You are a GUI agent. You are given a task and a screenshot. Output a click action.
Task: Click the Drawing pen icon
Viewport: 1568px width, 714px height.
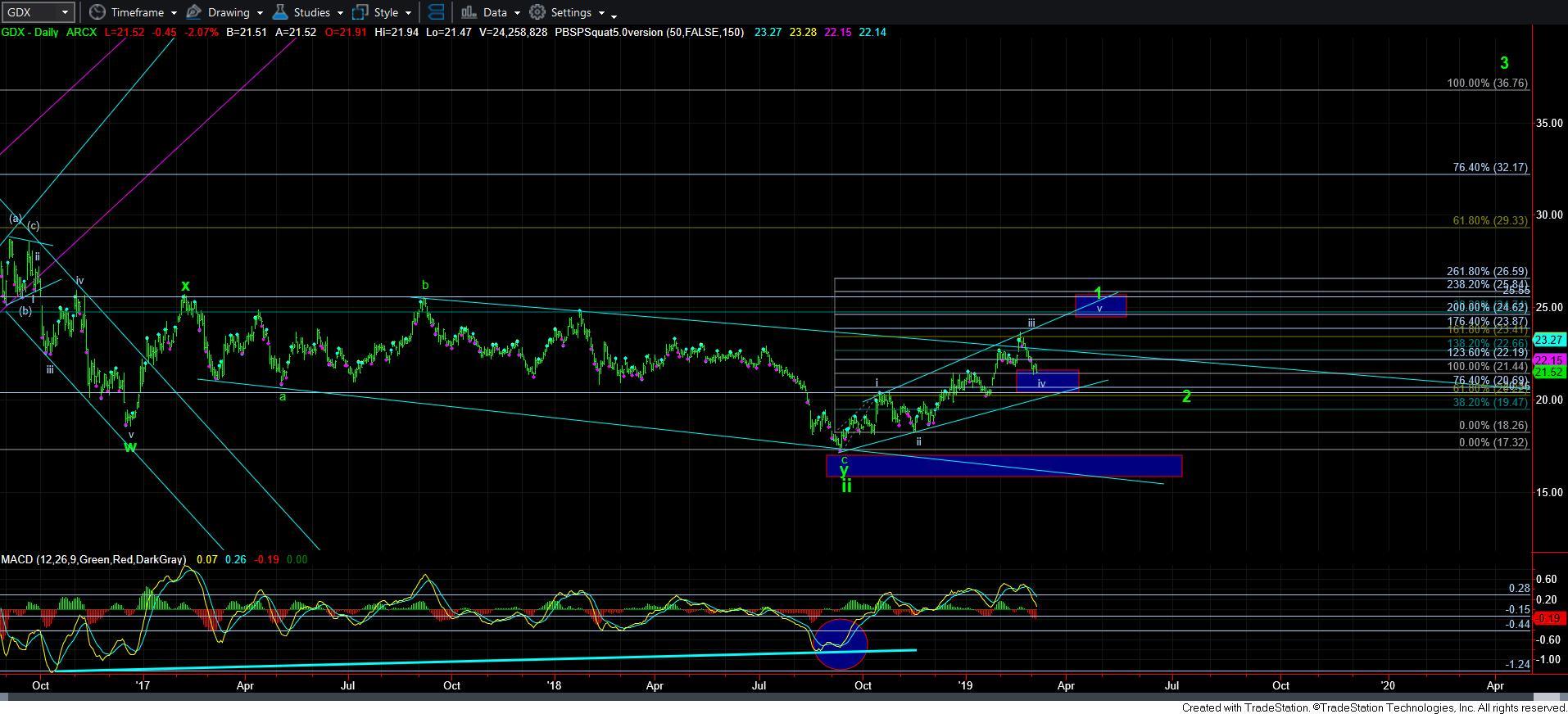tap(194, 12)
